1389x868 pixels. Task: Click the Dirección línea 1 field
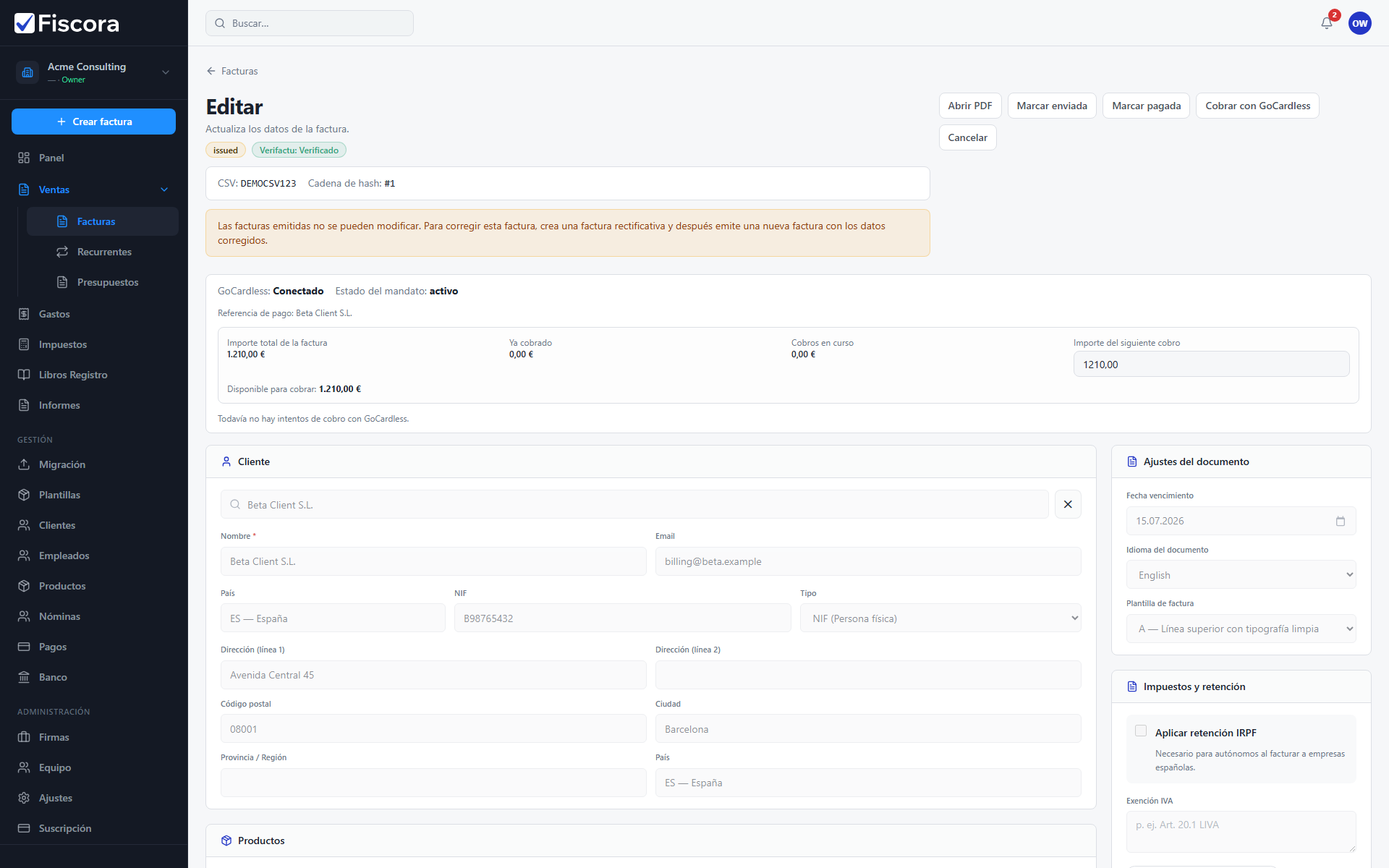(433, 675)
